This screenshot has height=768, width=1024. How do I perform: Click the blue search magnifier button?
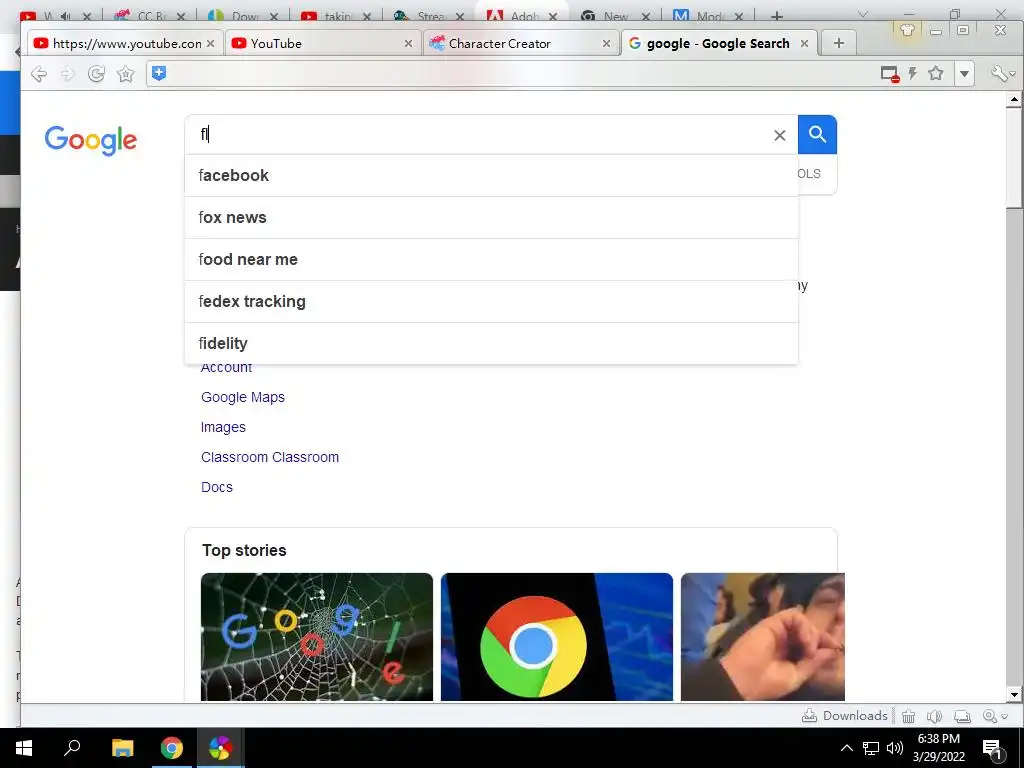[x=817, y=135]
